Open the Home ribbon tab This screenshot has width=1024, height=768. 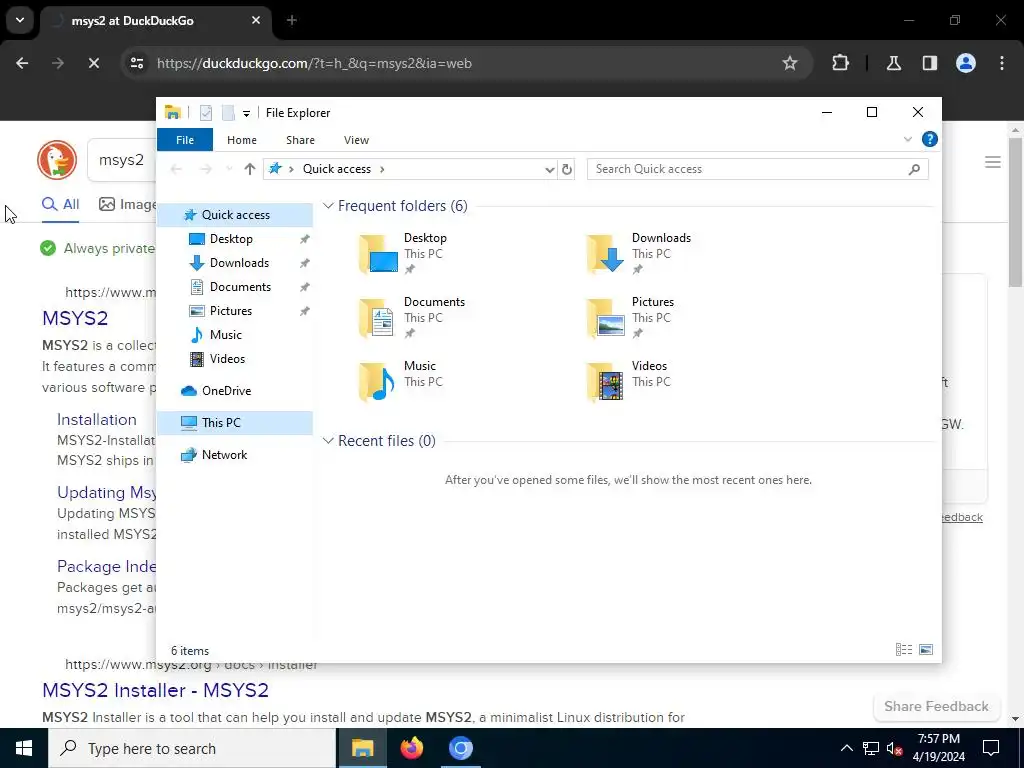pos(242,140)
